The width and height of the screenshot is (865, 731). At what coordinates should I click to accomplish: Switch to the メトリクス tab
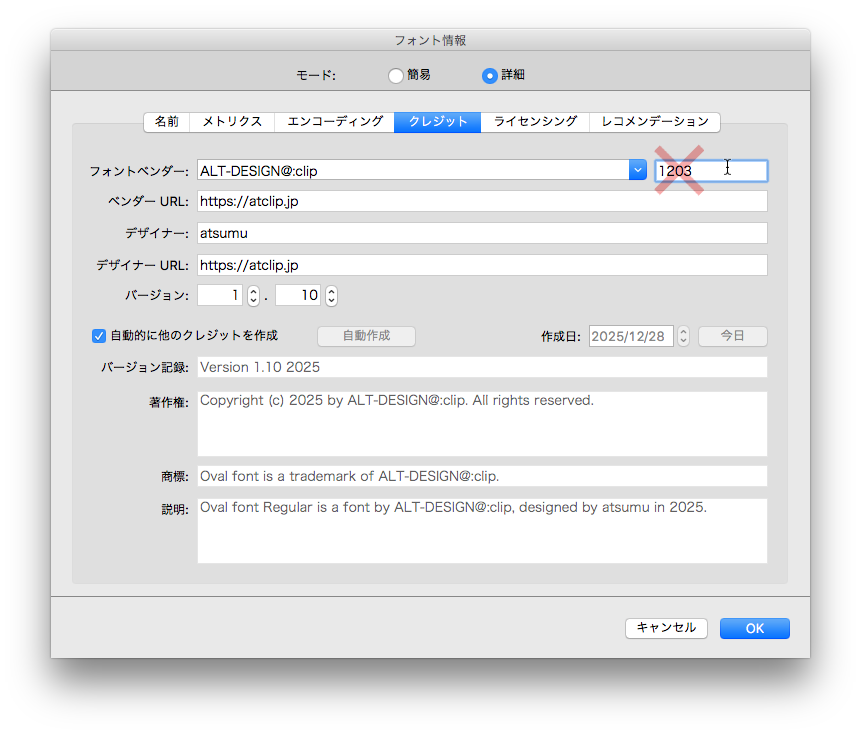[x=231, y=122]
